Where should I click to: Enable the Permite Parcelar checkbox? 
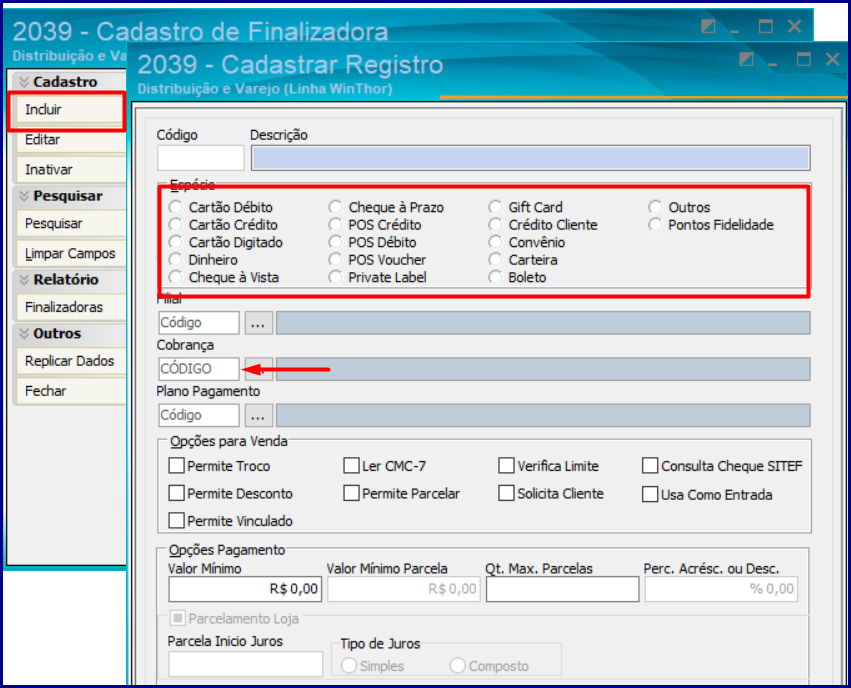[x=352, y=493]
